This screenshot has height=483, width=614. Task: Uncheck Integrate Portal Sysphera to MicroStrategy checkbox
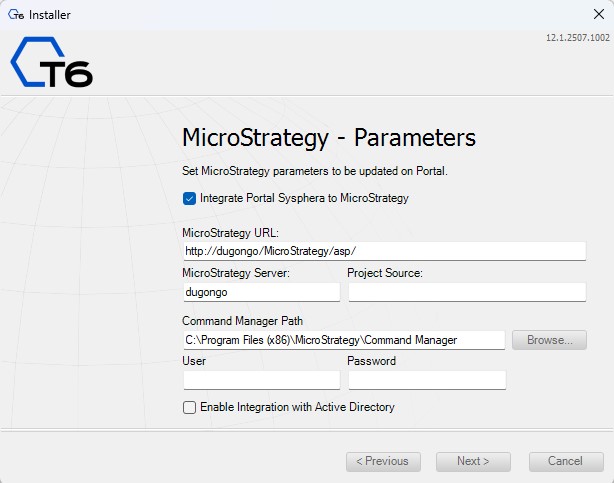coord(190,199)
